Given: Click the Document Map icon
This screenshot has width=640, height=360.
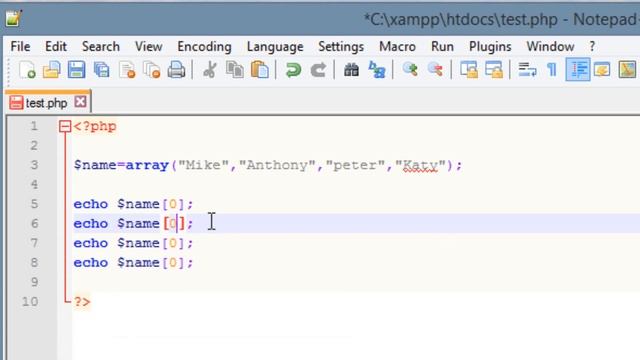Looking at the screenshot, I should pos(627,70).
